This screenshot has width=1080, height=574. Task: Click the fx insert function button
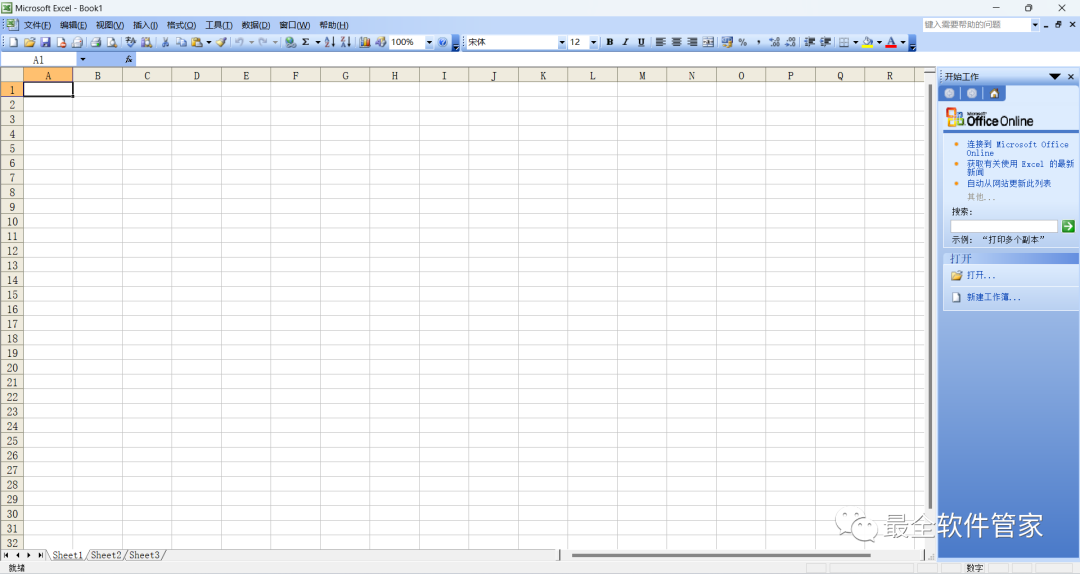coord(129,60)
